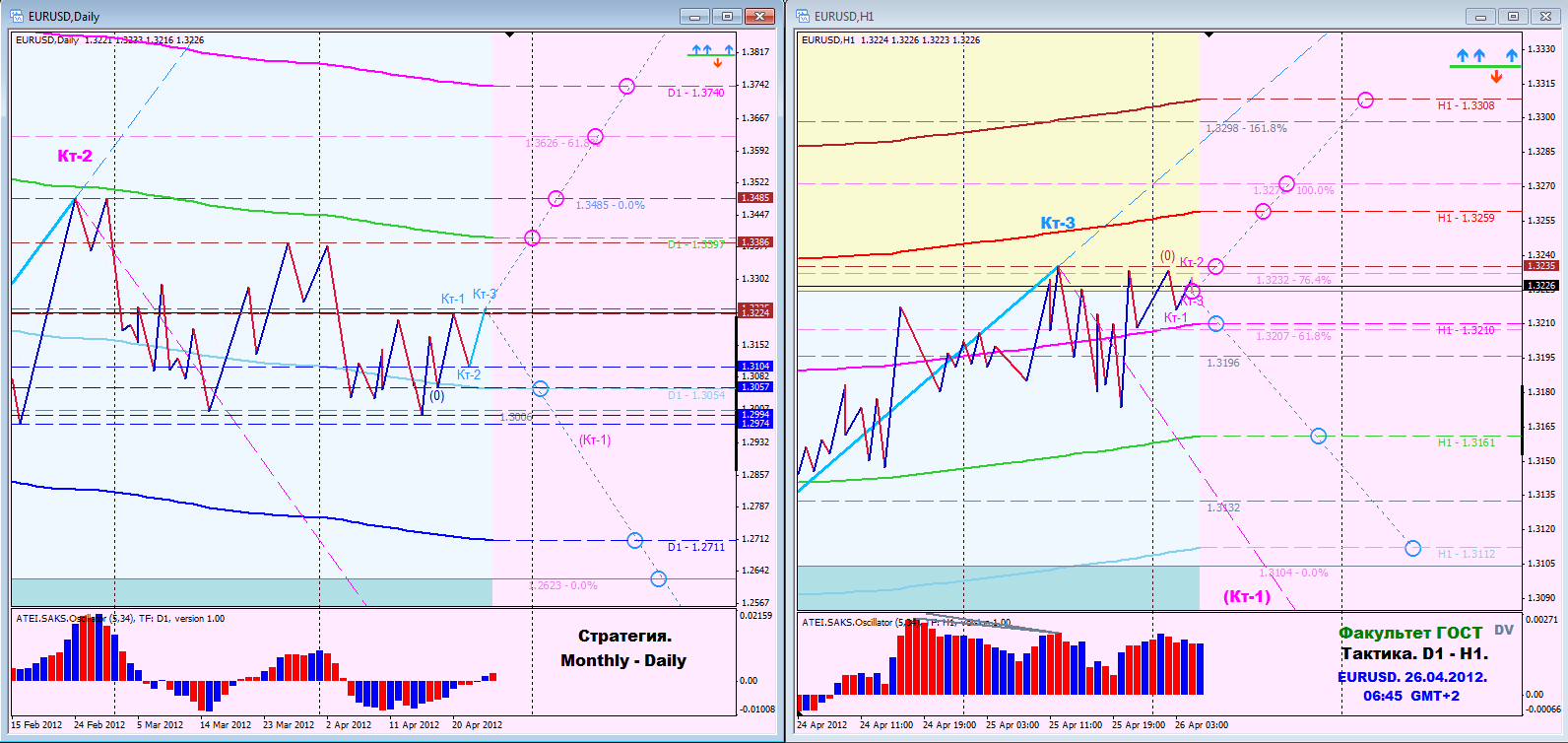1568x743 pixels.
Task: Click the Стратегия. caption in the Daily oscillator panel
Action: (624, 636)
